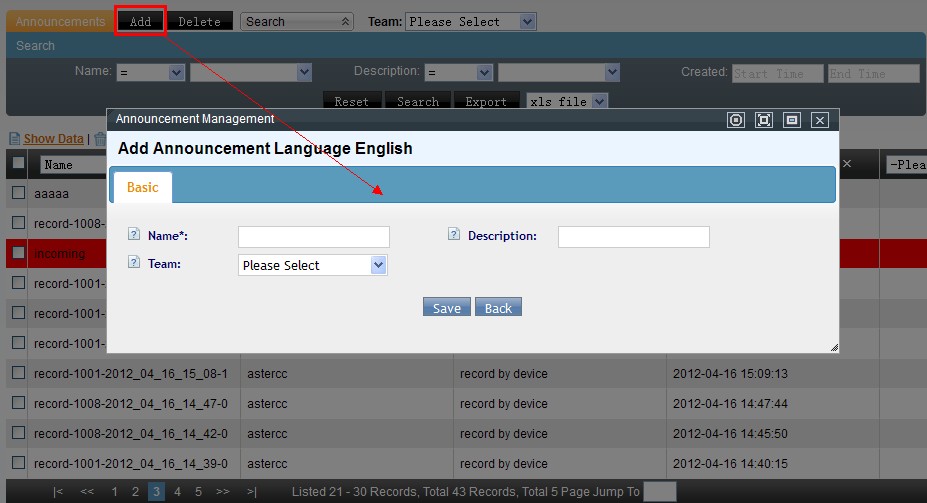Select the Basic tab
The image size is (927, 503).
[142, 187]
